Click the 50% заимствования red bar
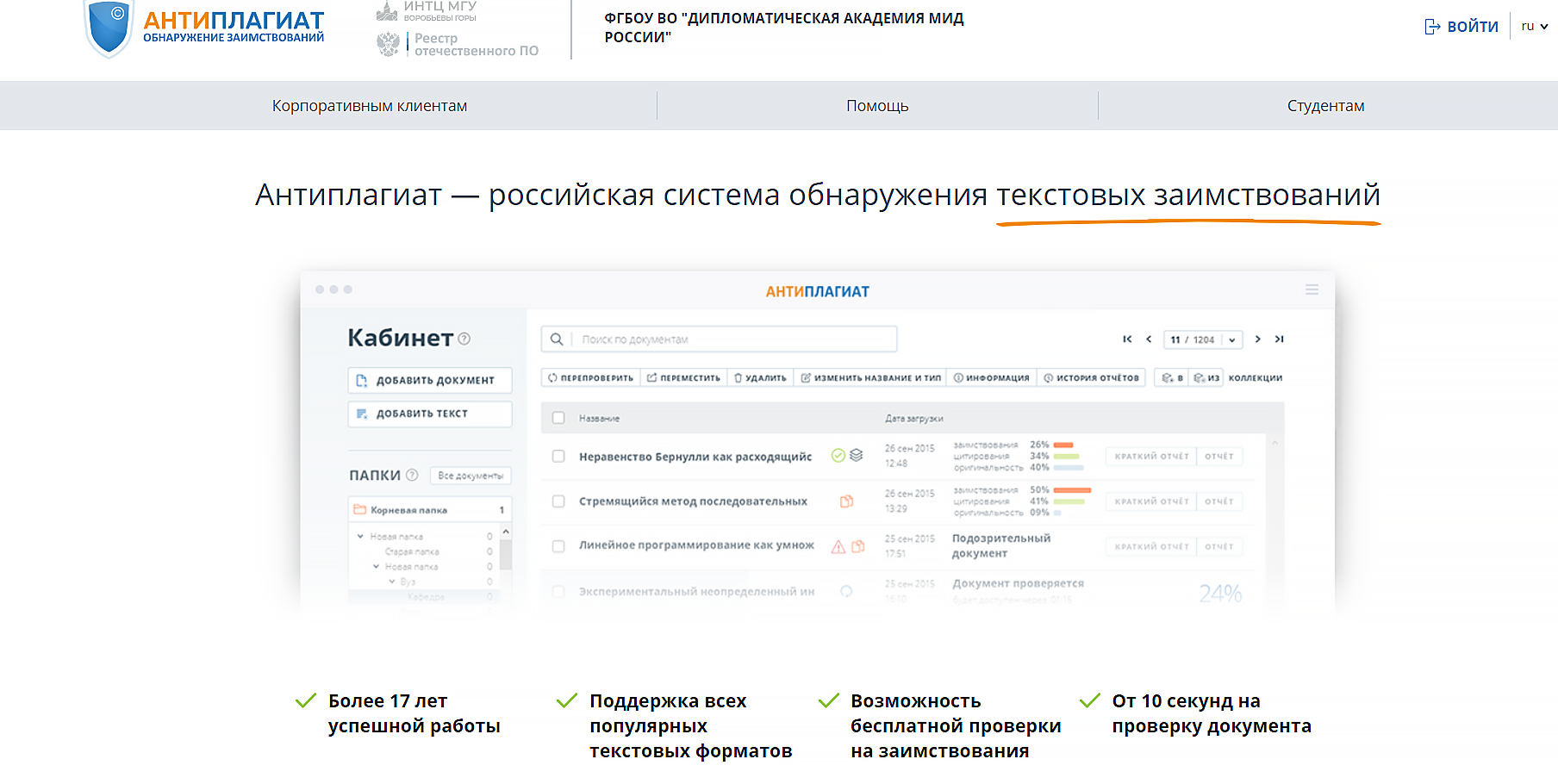This screenshot has width=1558, height=784. [1073, 490]
